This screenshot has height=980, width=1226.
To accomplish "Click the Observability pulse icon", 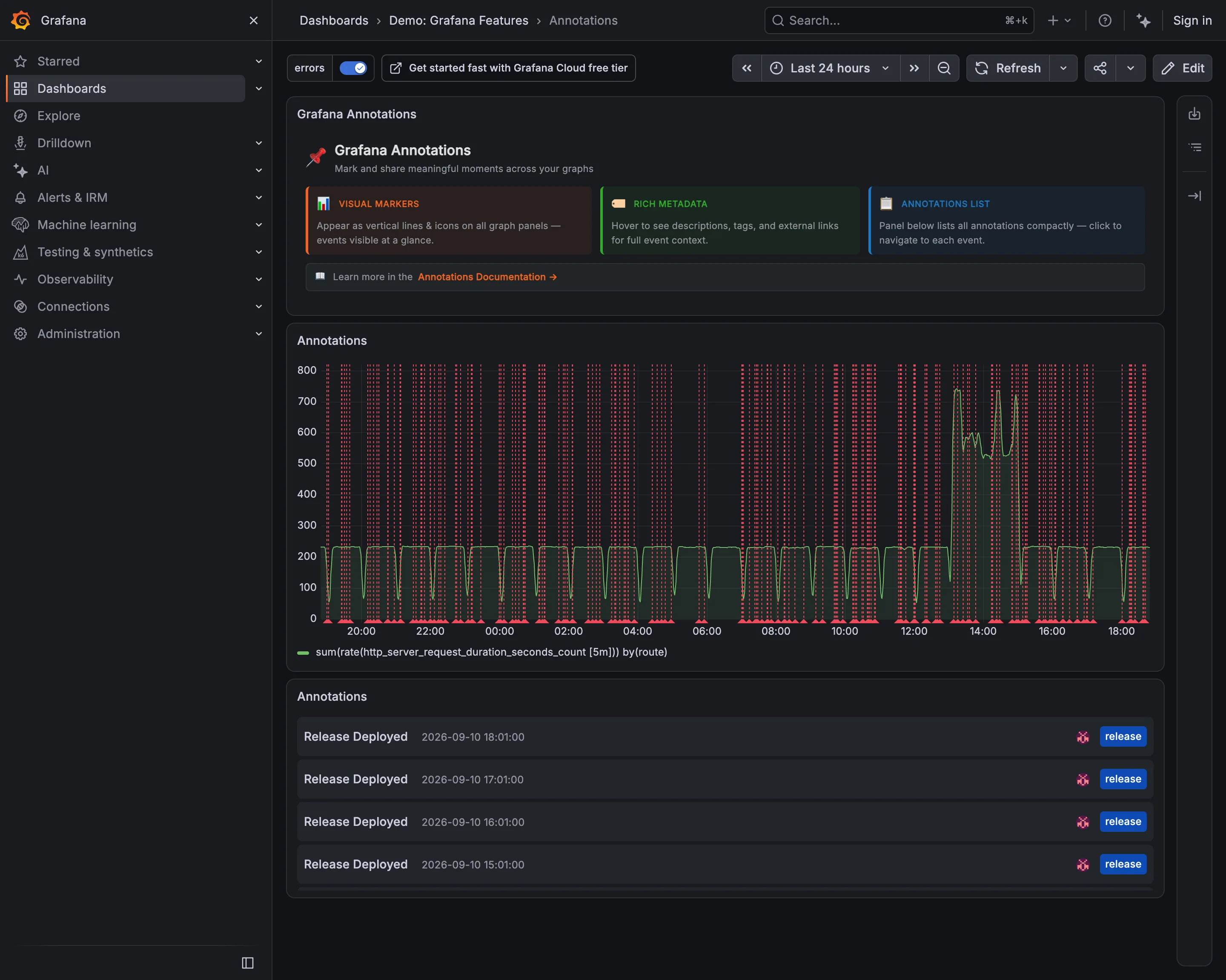I will pos(20,279).
